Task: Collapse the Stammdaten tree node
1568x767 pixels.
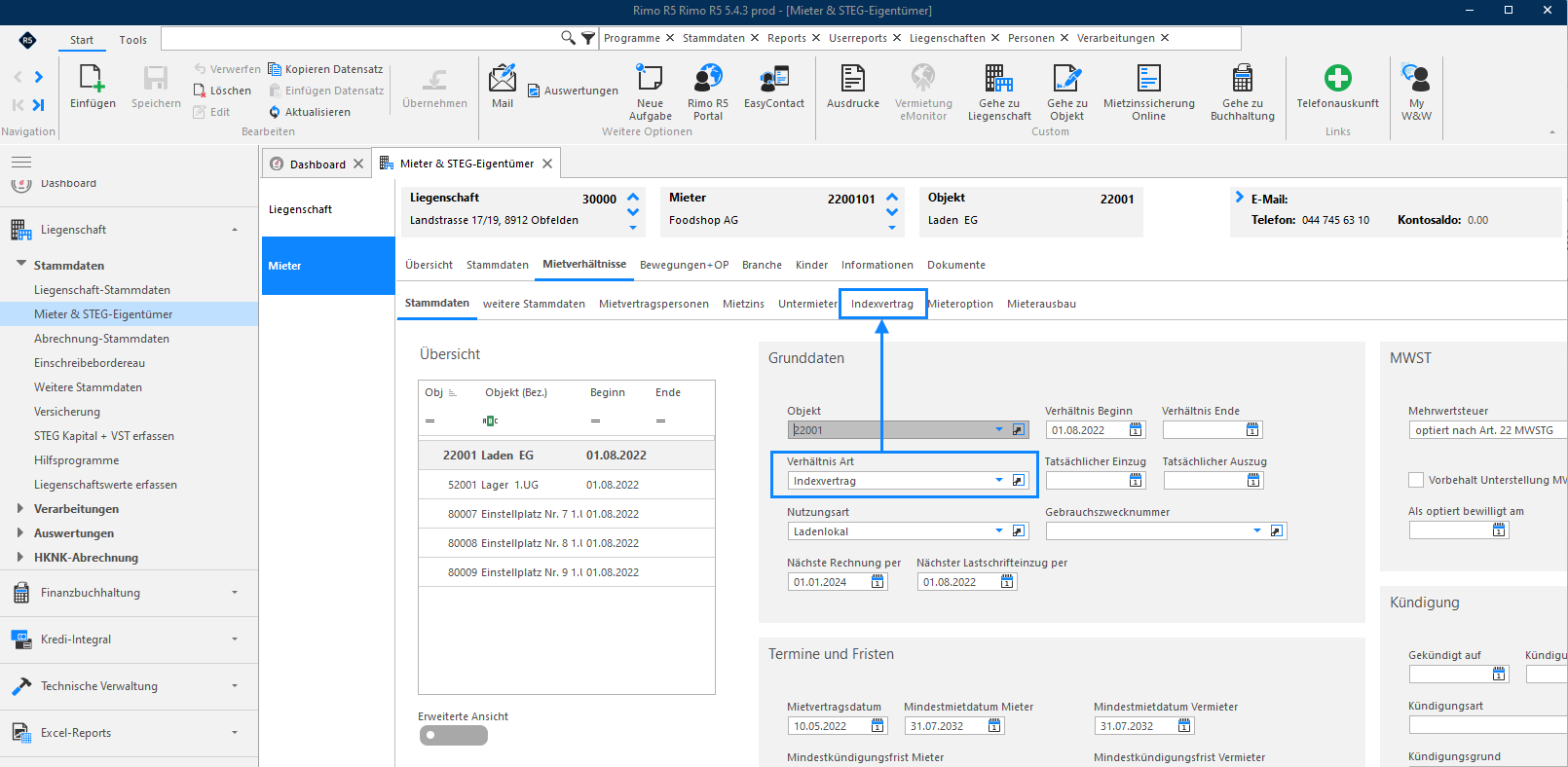Action: click(x=20, y=264)
